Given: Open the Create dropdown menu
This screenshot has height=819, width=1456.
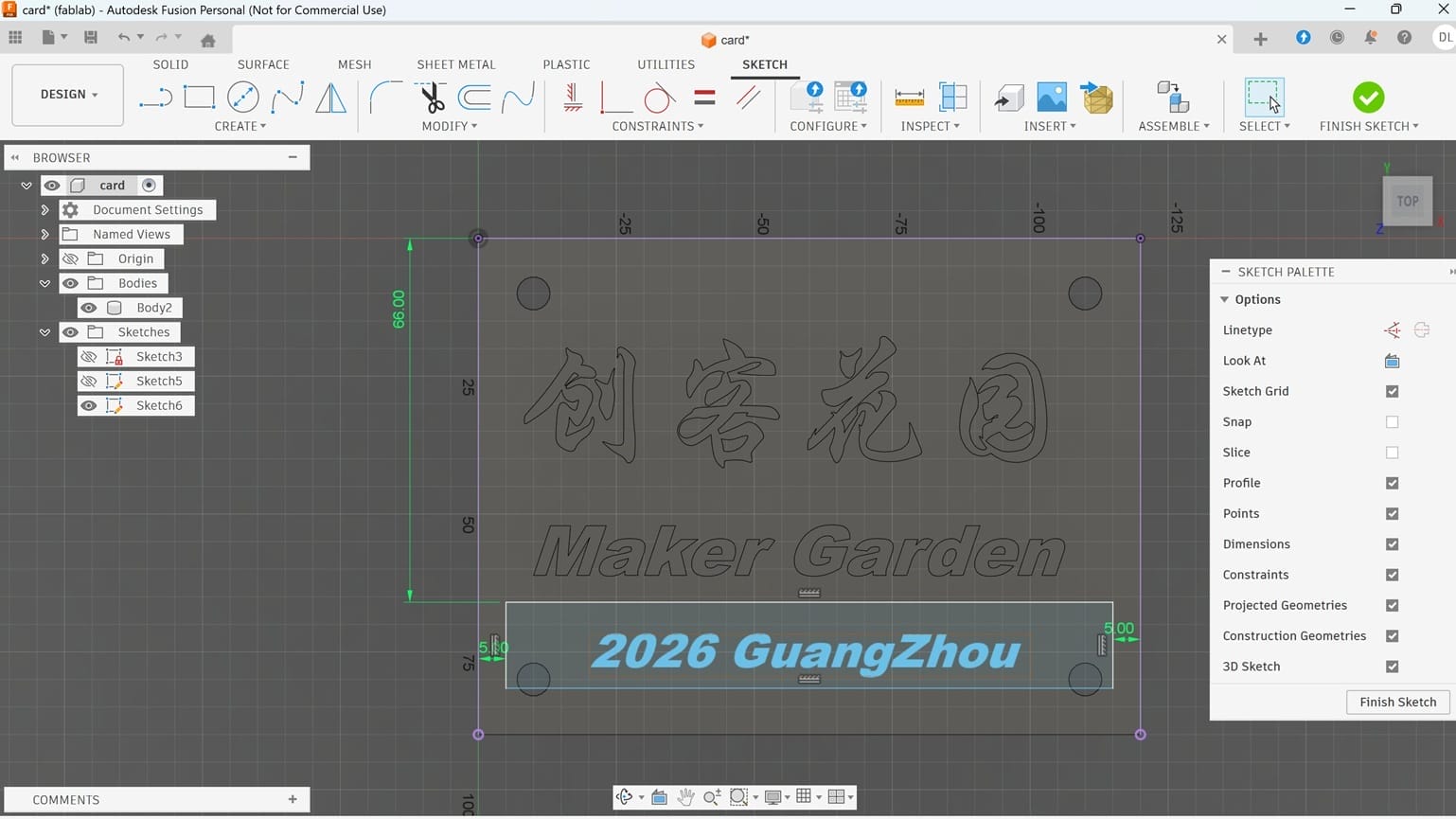Looking at the screenshot, I should click(240, 126).
